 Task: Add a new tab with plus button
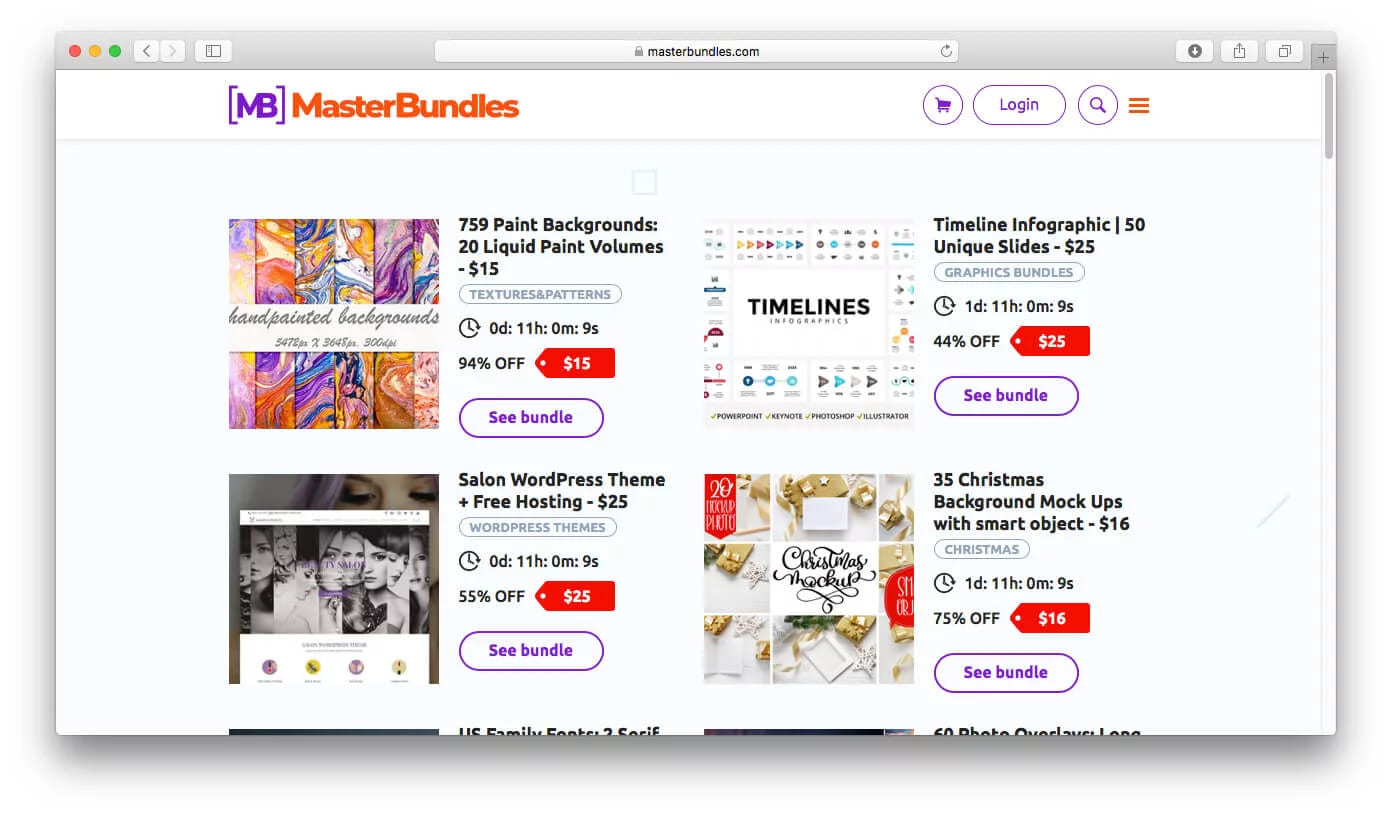[x=1323, y=57]
